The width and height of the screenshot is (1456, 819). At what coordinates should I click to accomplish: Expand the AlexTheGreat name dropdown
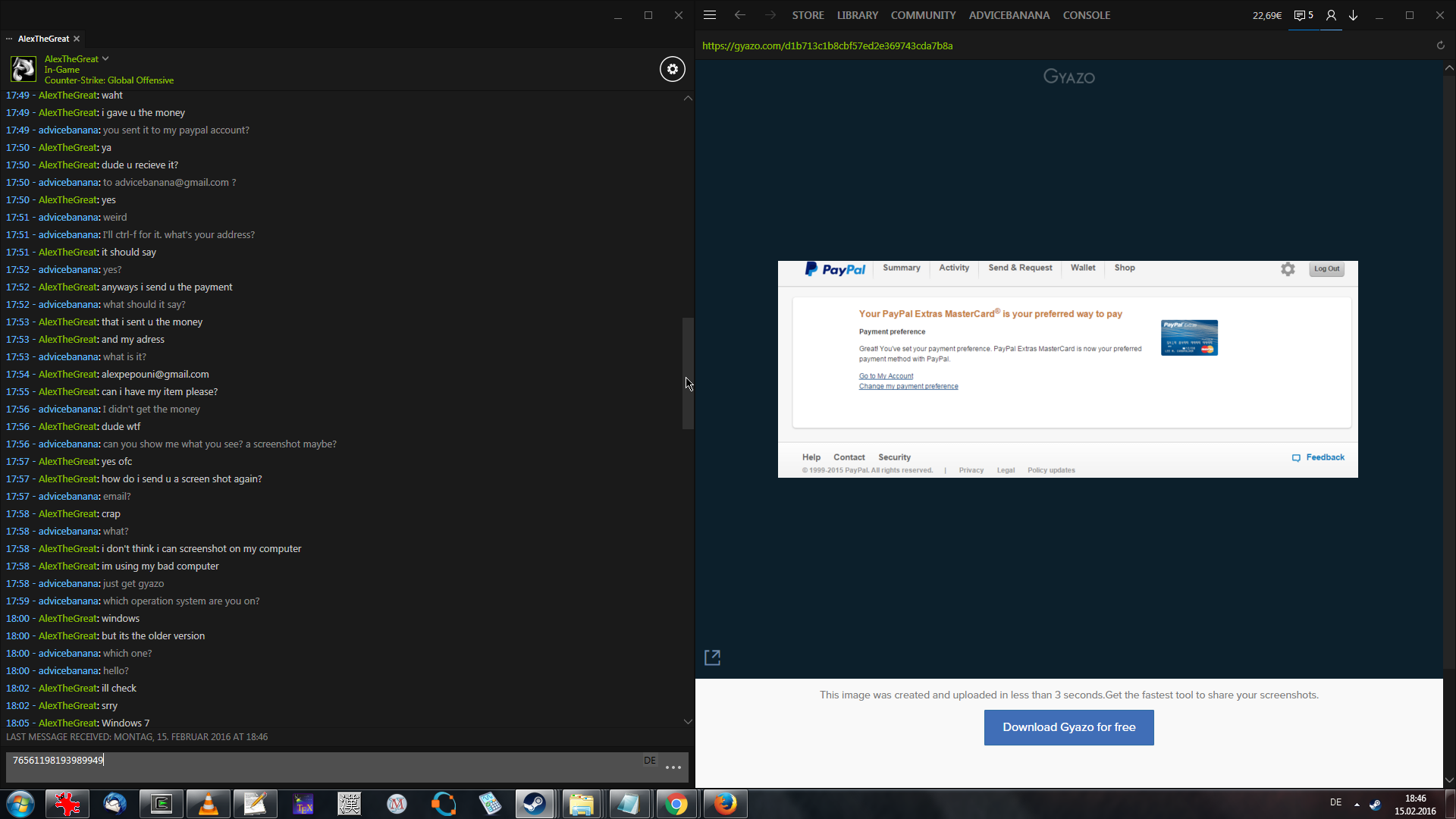click(x=105, y=58)
